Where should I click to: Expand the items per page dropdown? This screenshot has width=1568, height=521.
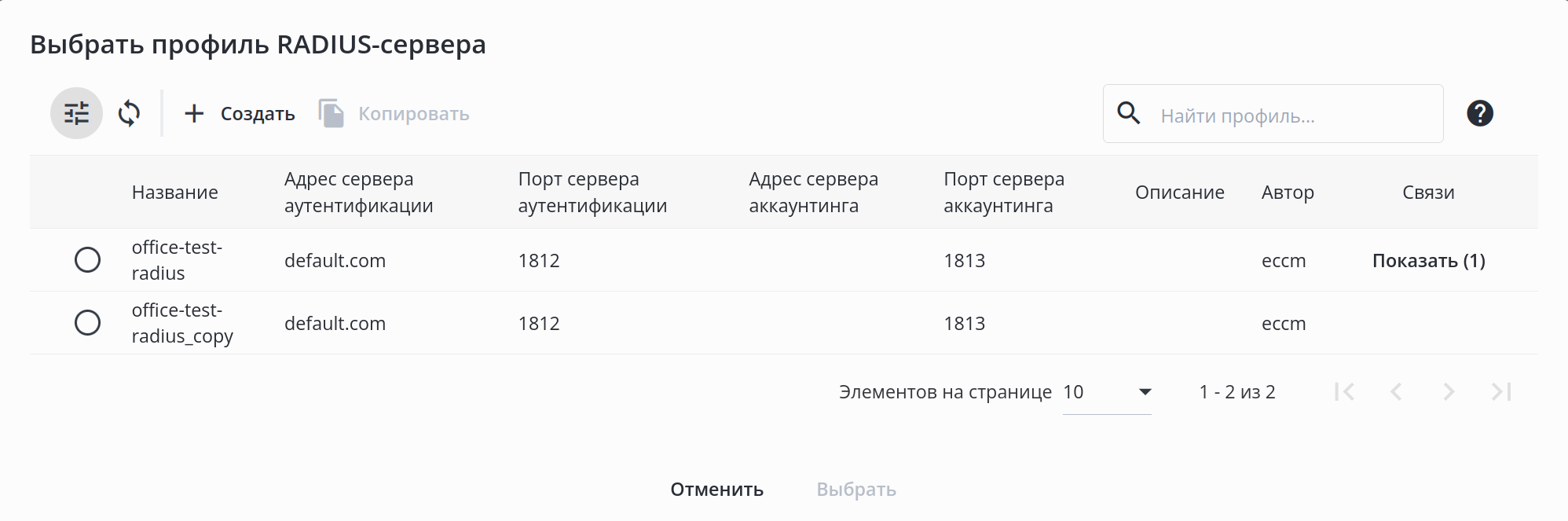(x=1107, y=392)
